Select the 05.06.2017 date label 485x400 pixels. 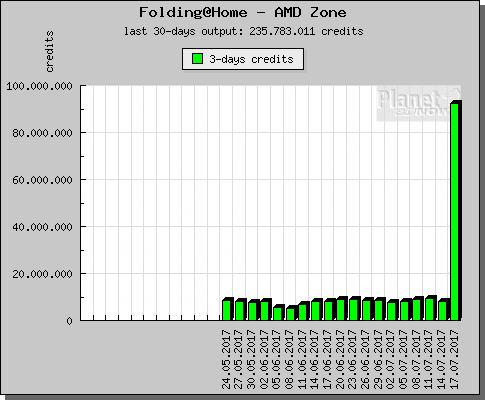277,359
